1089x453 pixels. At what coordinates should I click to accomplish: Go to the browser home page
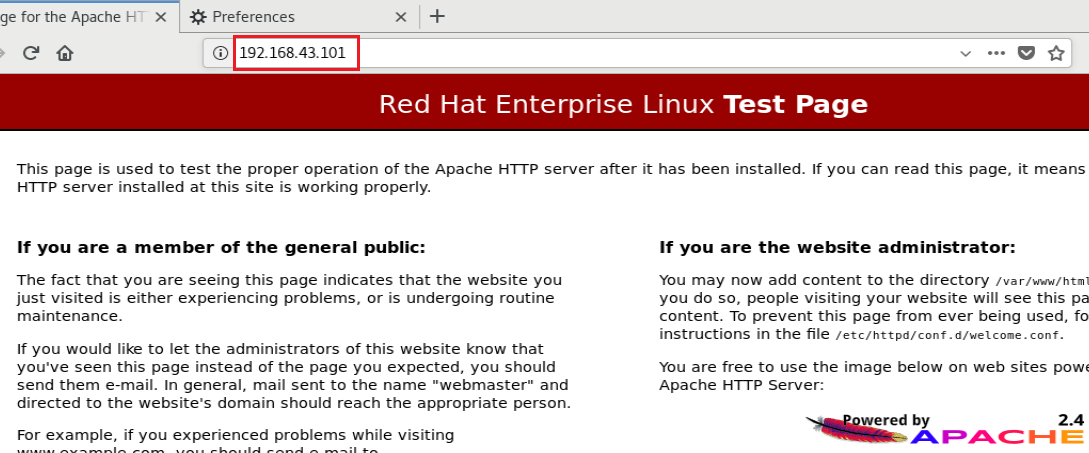[65, 53]
